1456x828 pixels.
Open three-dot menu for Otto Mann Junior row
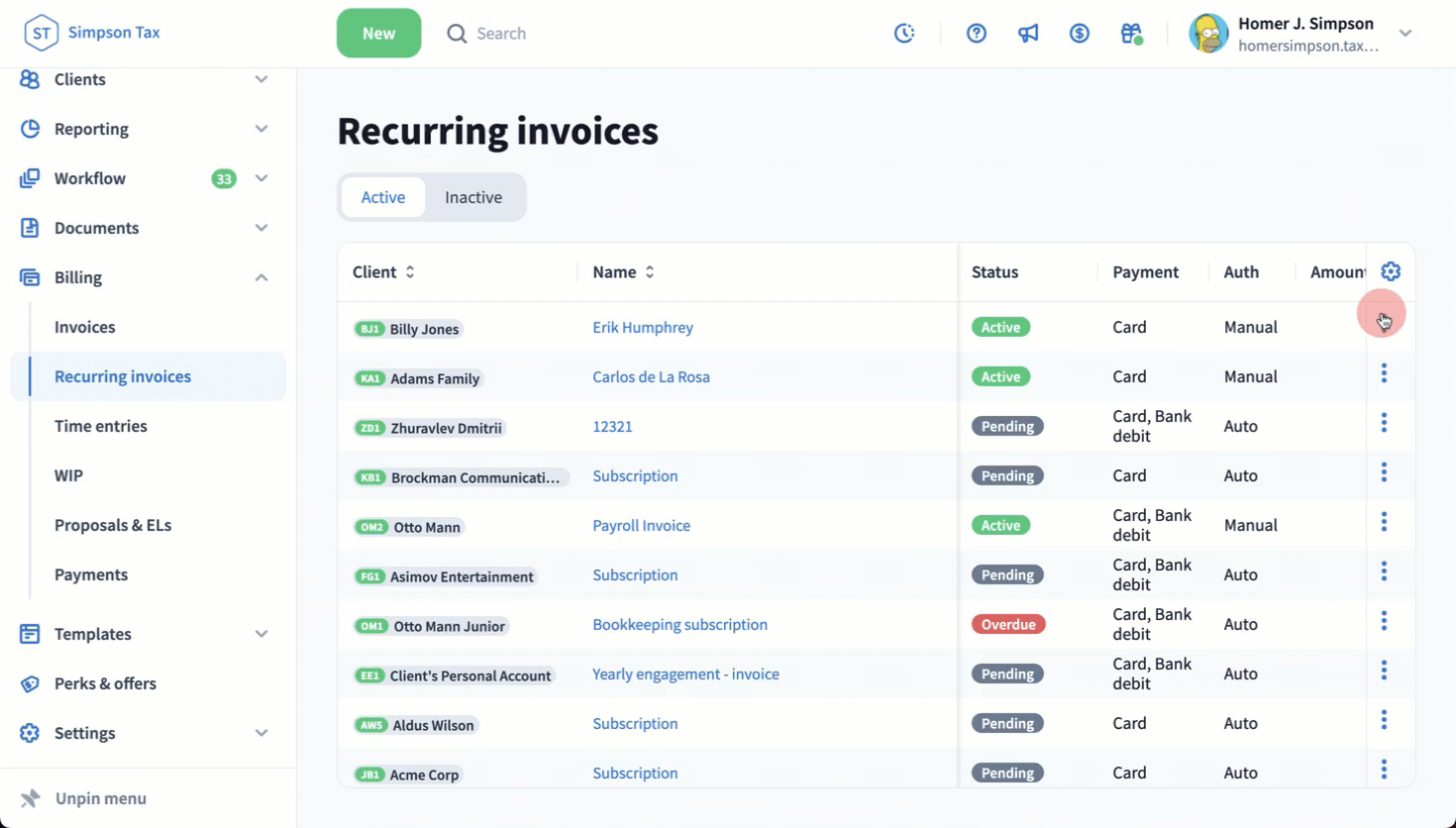point(1384,622)
